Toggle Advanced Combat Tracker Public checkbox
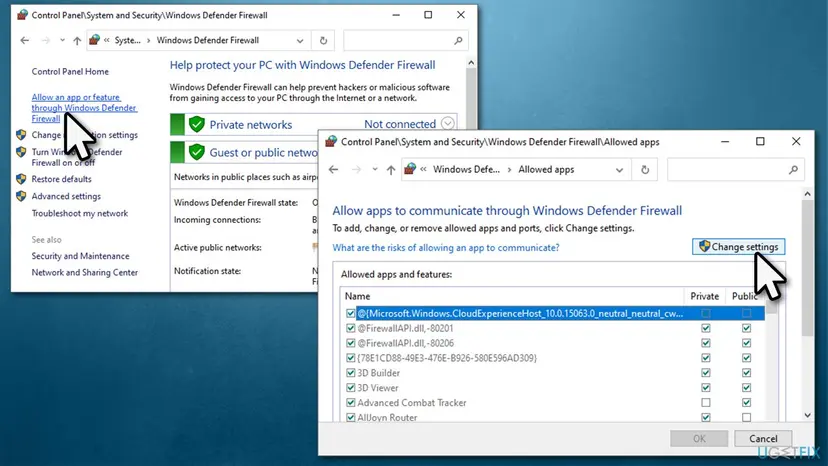 coord(746,403)
